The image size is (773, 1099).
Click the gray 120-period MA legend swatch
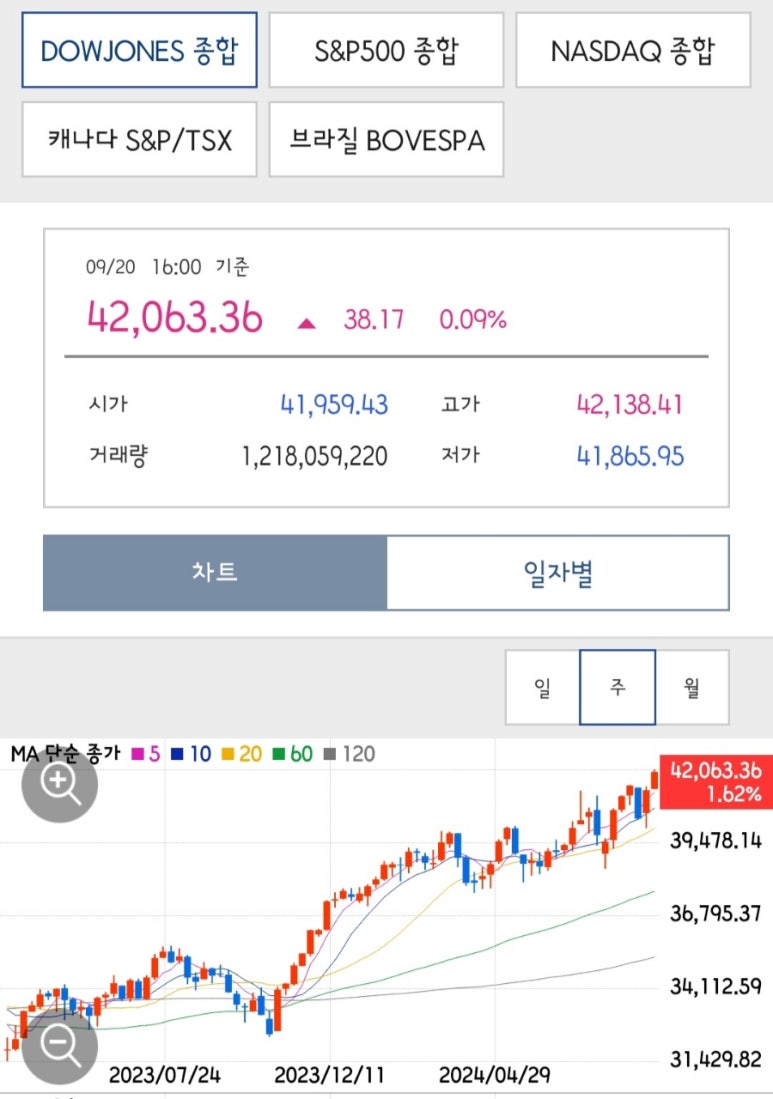[330, 754]
